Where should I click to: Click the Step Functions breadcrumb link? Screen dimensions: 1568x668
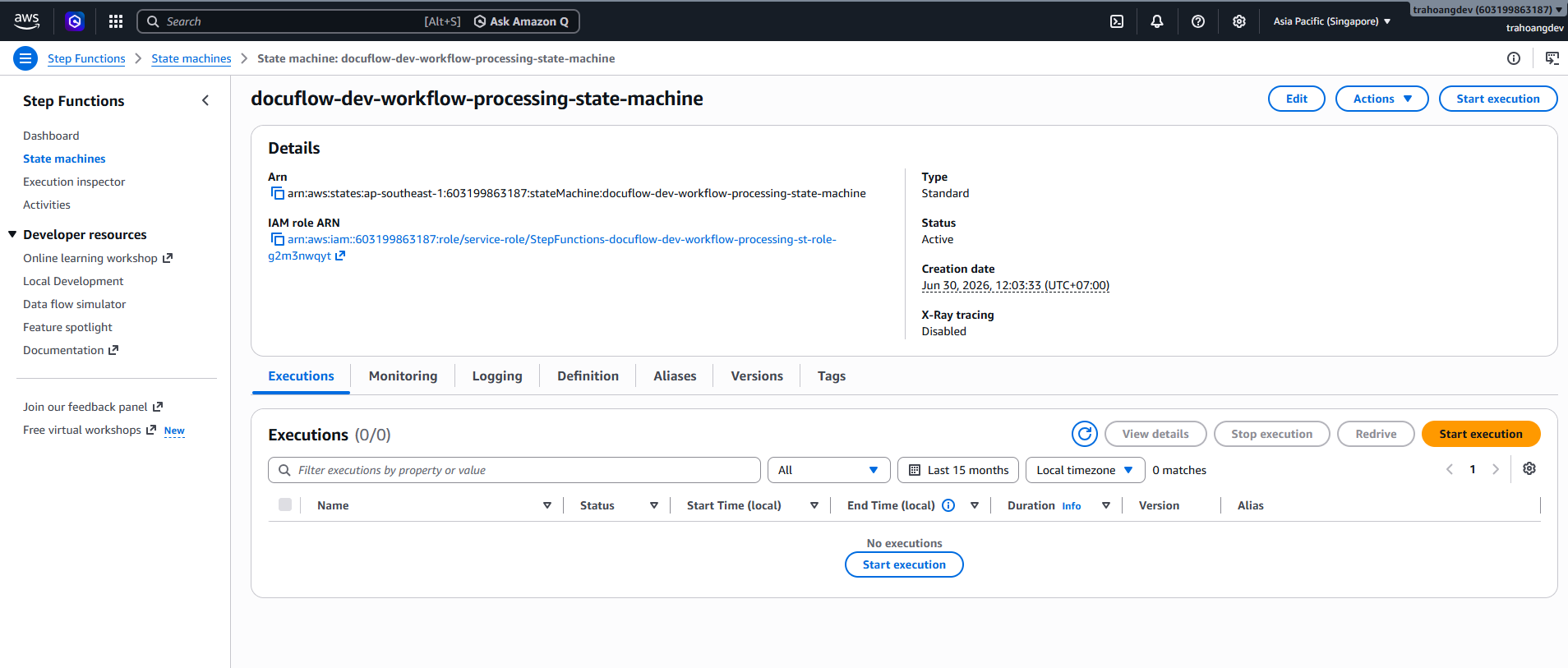tap(86, 58)
